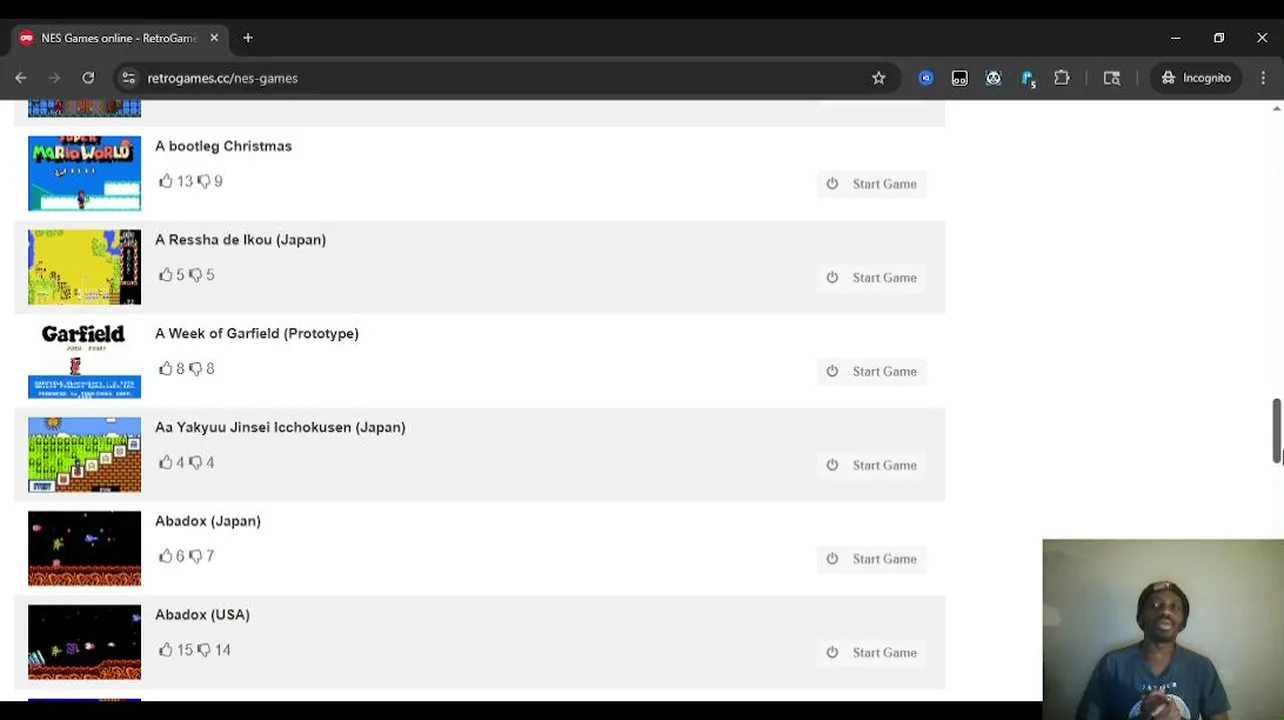This screenshot has height=720, width=1284.
Task: Start Game for Abadox (Japan)
Action: [x=872, y=559]
